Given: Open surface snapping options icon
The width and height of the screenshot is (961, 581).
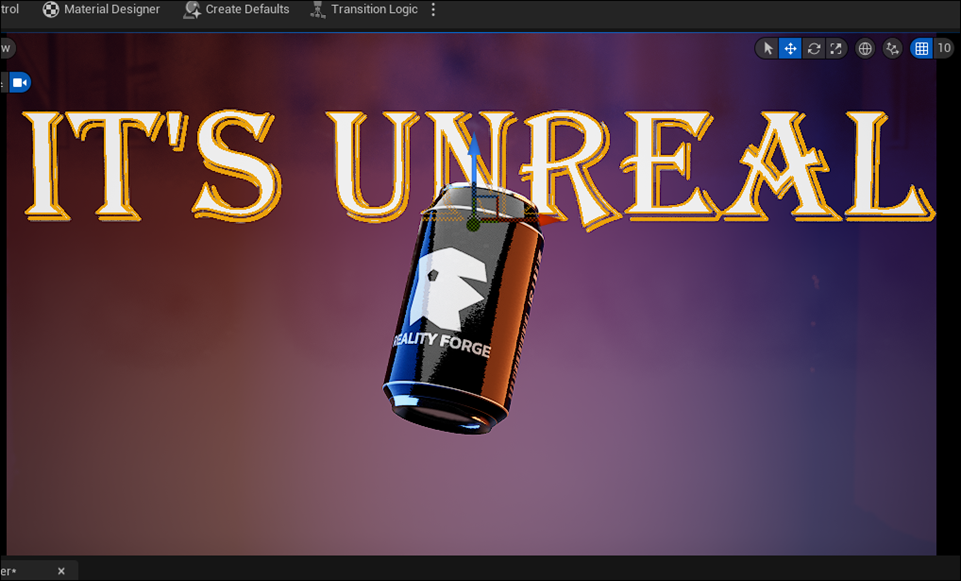Looking at the screenshot, I should pos(892,48).
